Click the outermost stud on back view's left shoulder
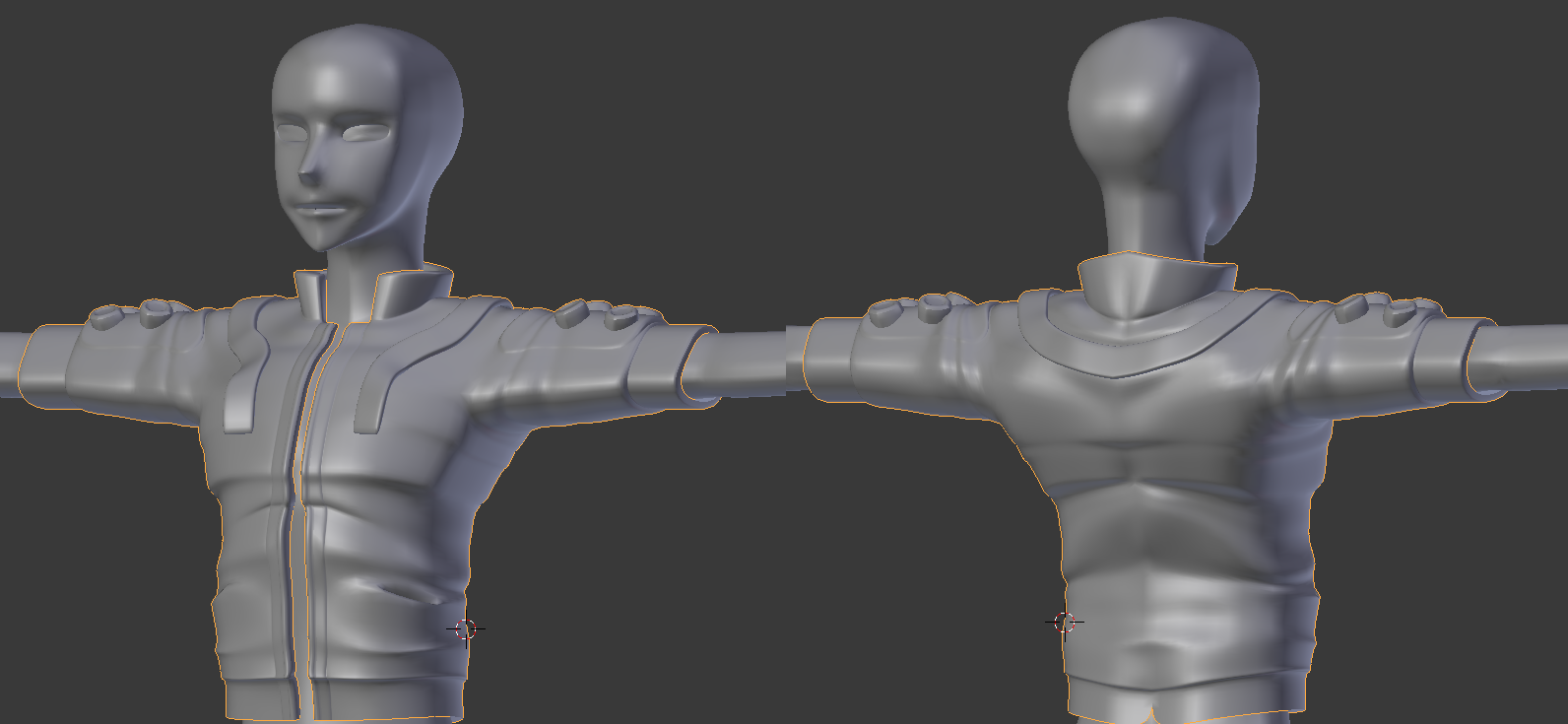Viewport: 1568px width, 724px height. click(885, 311)
